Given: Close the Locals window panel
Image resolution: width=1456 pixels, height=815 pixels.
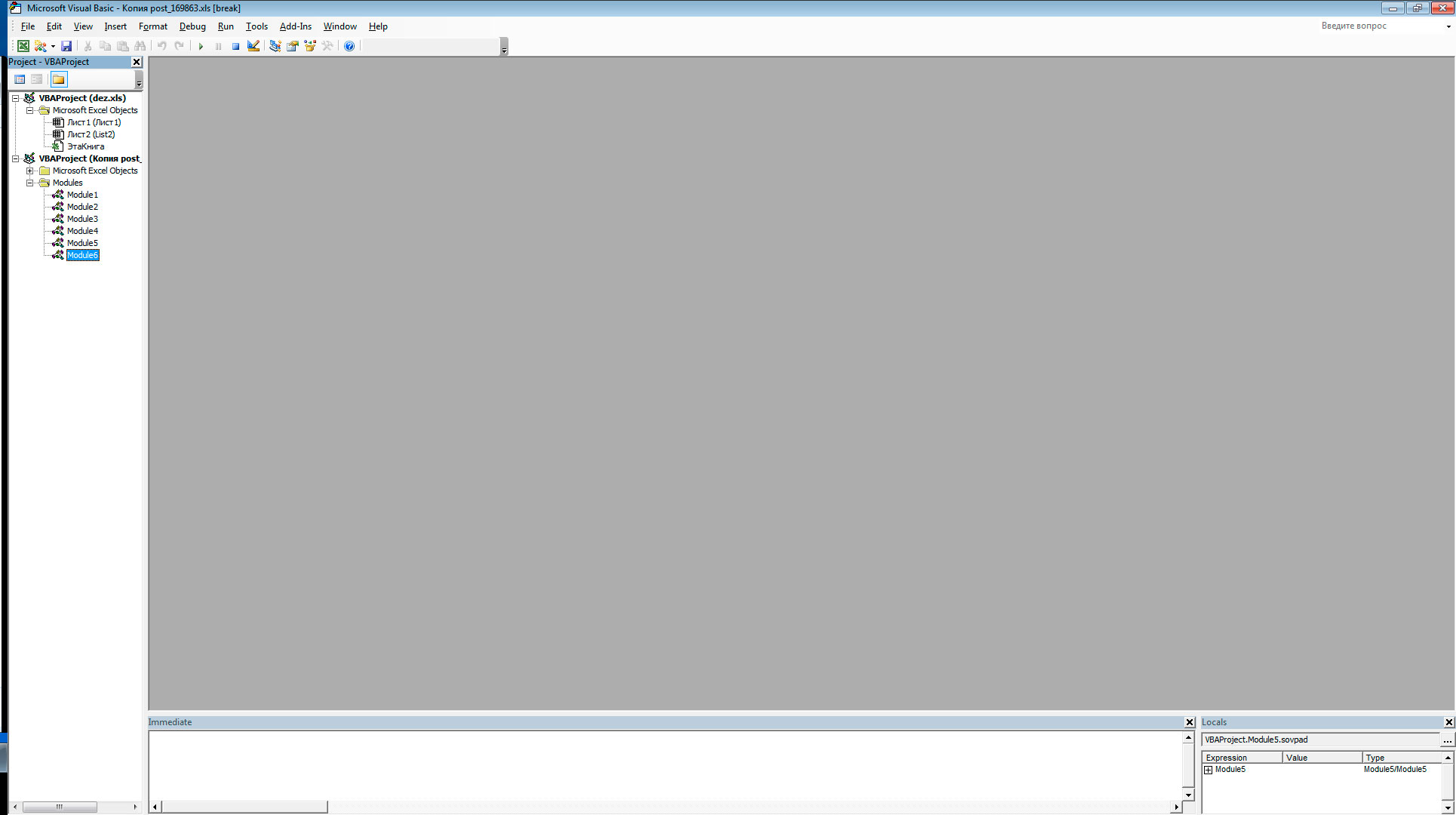Looking at the screenshot, I should click(1448, 722).
